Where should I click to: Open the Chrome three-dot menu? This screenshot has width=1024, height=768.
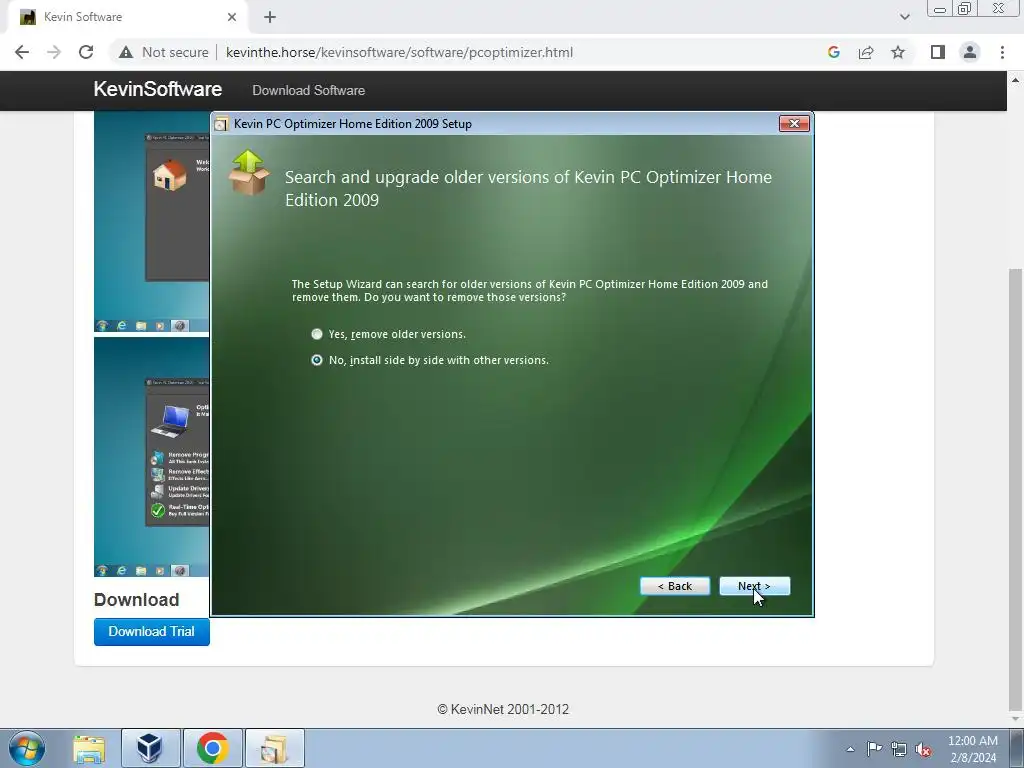tap(1002, 52)
